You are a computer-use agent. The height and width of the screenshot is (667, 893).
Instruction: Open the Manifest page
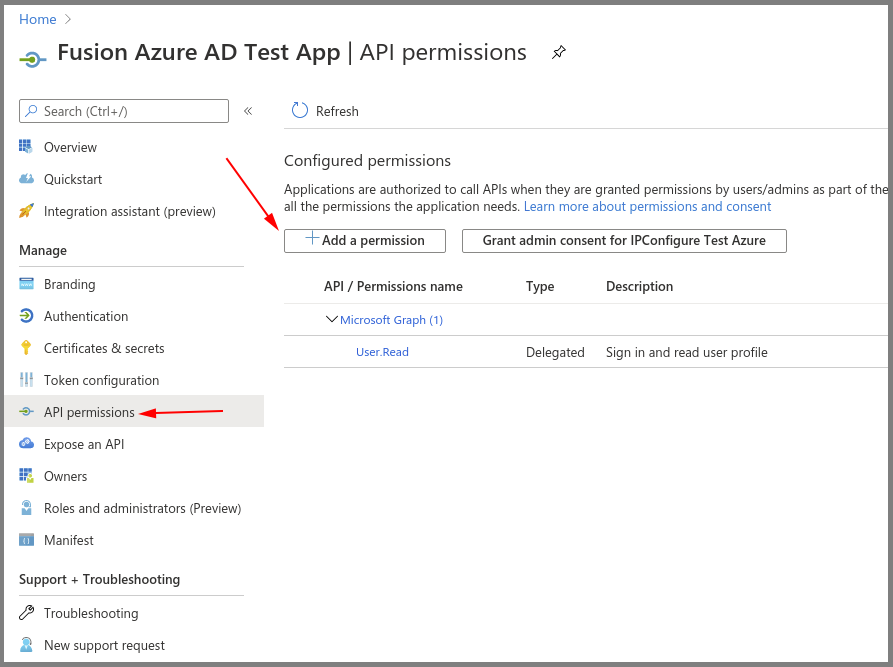pyautogui.click(x=69, y=540)
